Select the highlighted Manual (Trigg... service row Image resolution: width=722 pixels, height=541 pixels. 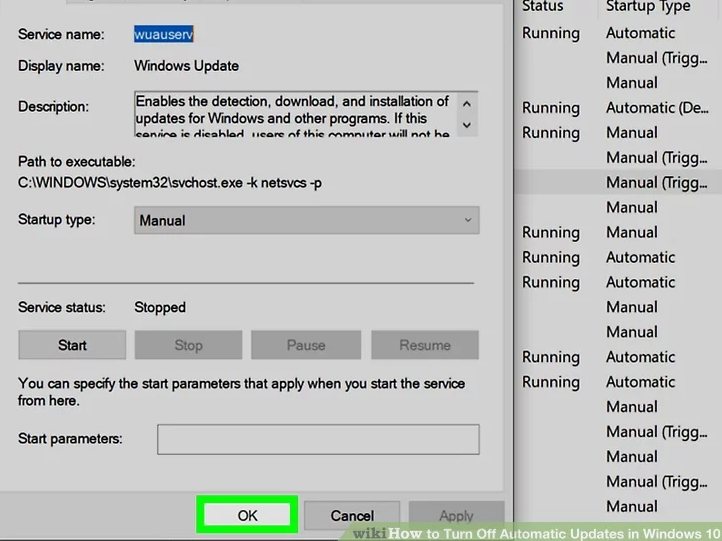pyautogui.click(x=620, y=182)
